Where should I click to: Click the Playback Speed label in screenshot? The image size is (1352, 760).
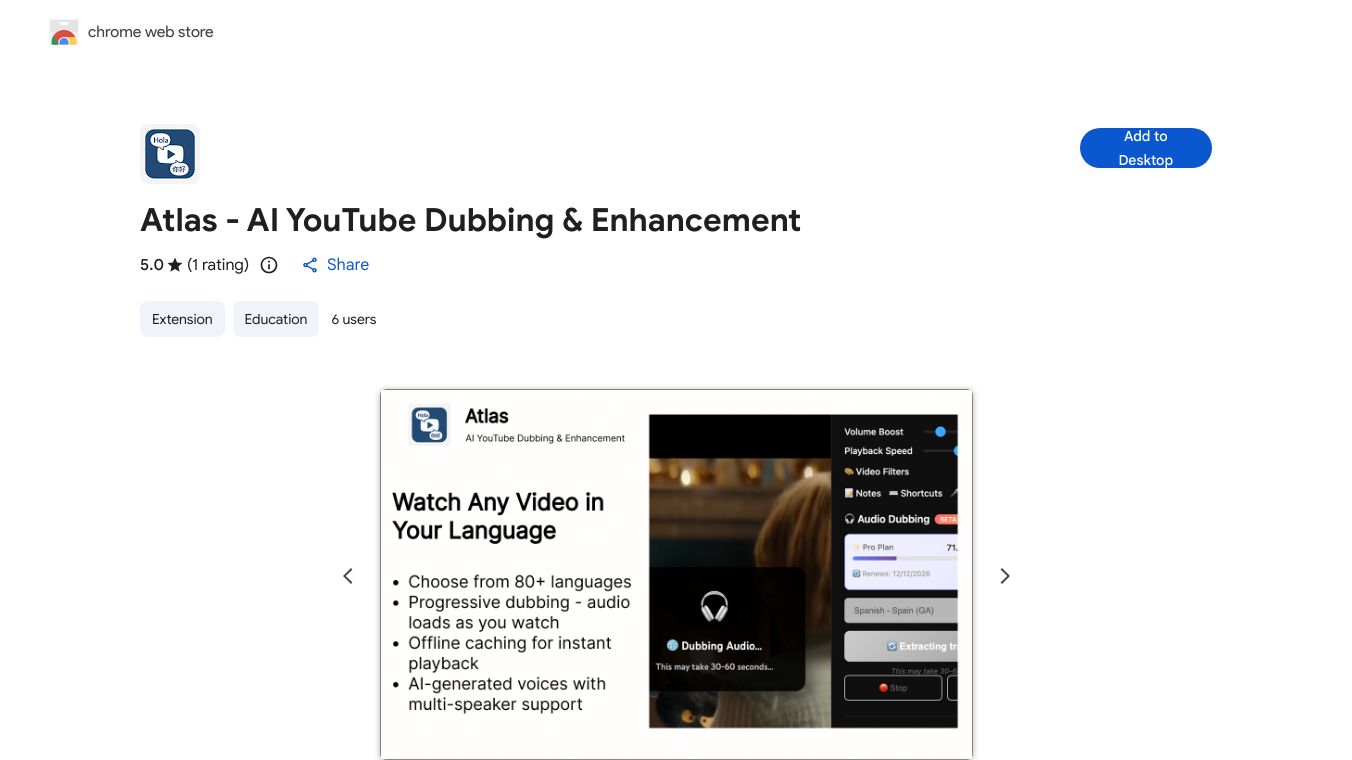[878, 451]
